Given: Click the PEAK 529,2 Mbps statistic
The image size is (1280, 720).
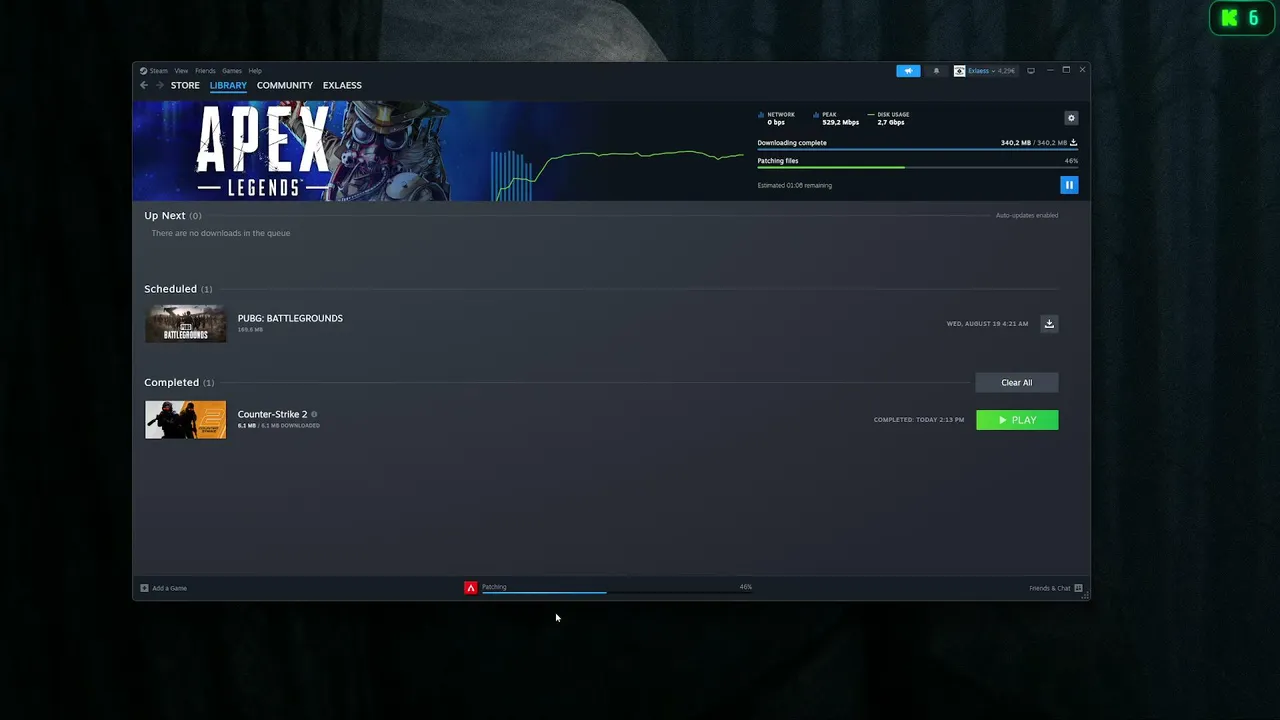Looking at the screenshot, I should pos(836,118).
